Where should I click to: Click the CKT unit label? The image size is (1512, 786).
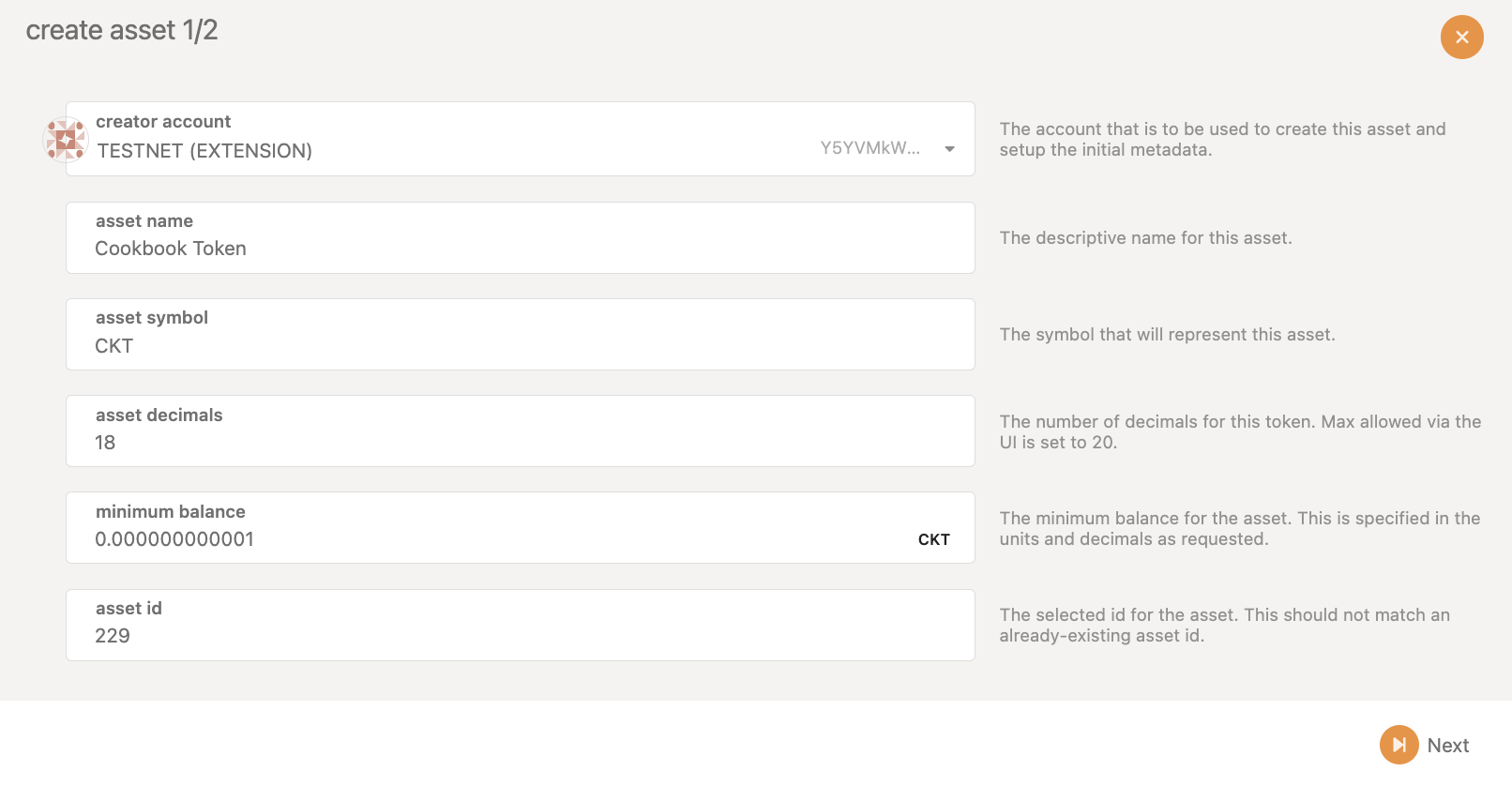[x=933, y=539]
